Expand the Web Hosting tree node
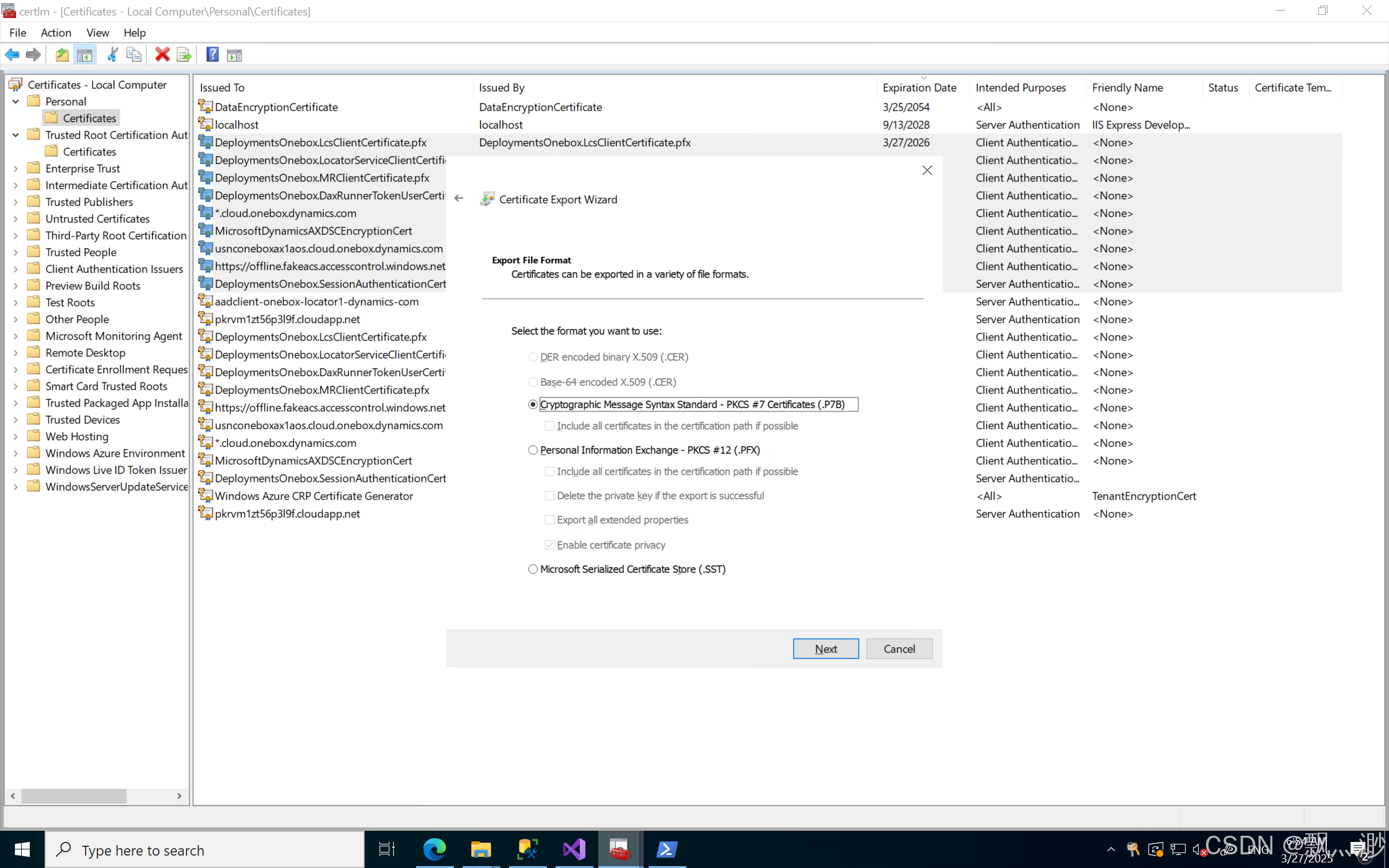The height and width of the screenshot is (868, 1389). click(16, 436)
